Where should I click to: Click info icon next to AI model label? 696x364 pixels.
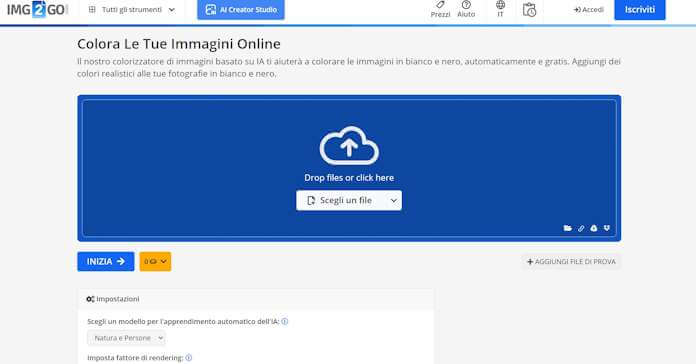285,321
